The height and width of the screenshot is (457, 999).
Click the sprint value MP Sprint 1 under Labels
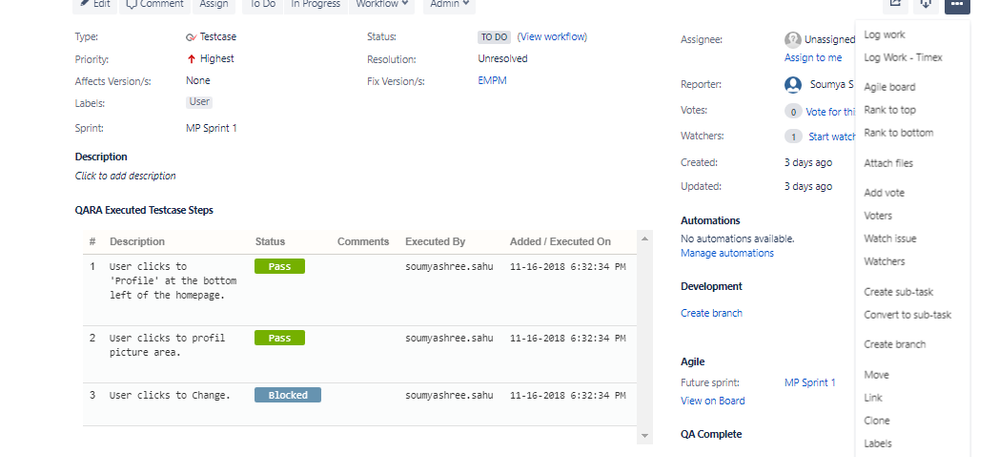[x=212, y=128]
